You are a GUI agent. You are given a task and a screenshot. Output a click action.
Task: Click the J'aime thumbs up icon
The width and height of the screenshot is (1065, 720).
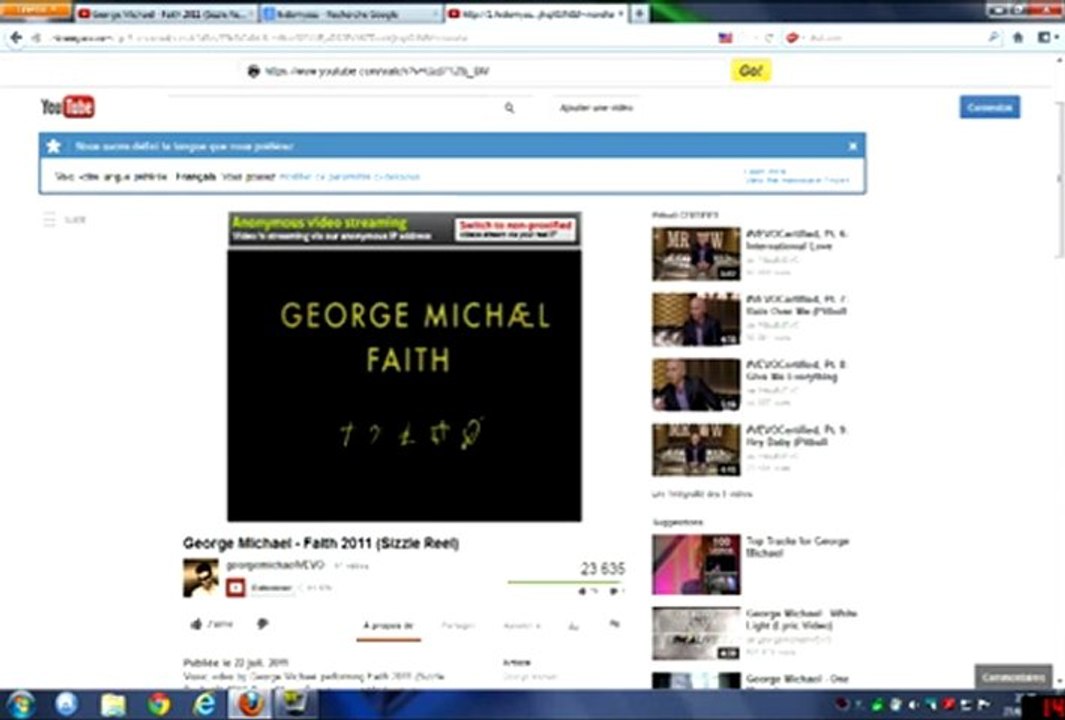click(196, 624)
